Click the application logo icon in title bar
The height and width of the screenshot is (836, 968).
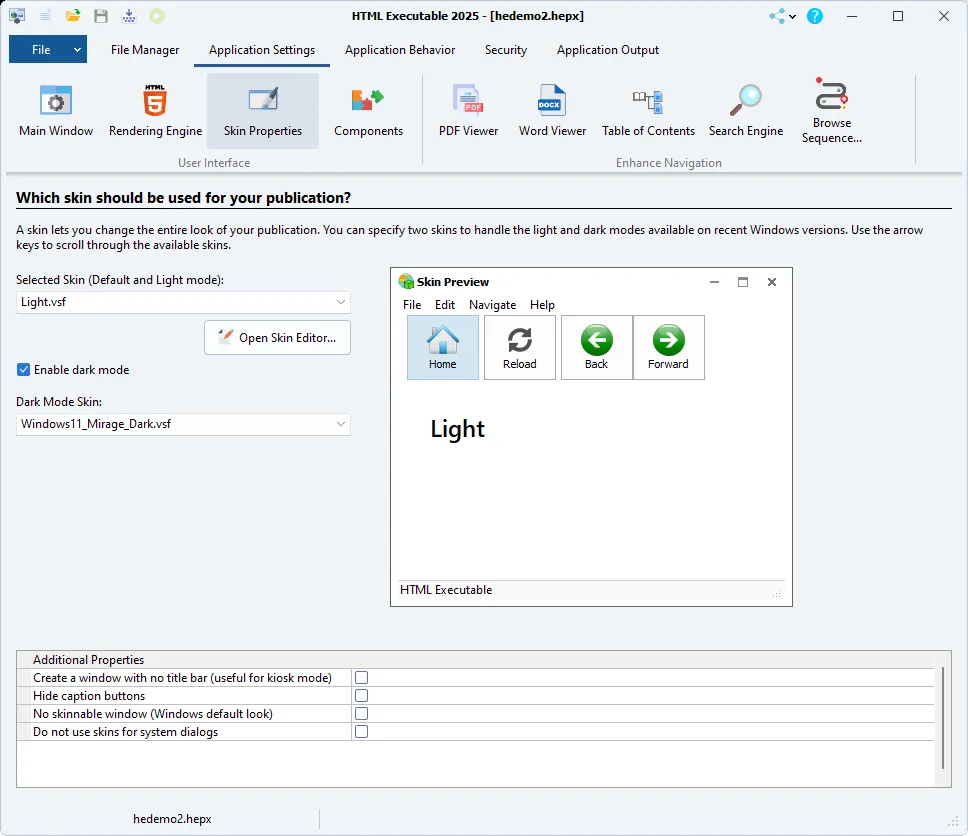click(x=17, y=16)
